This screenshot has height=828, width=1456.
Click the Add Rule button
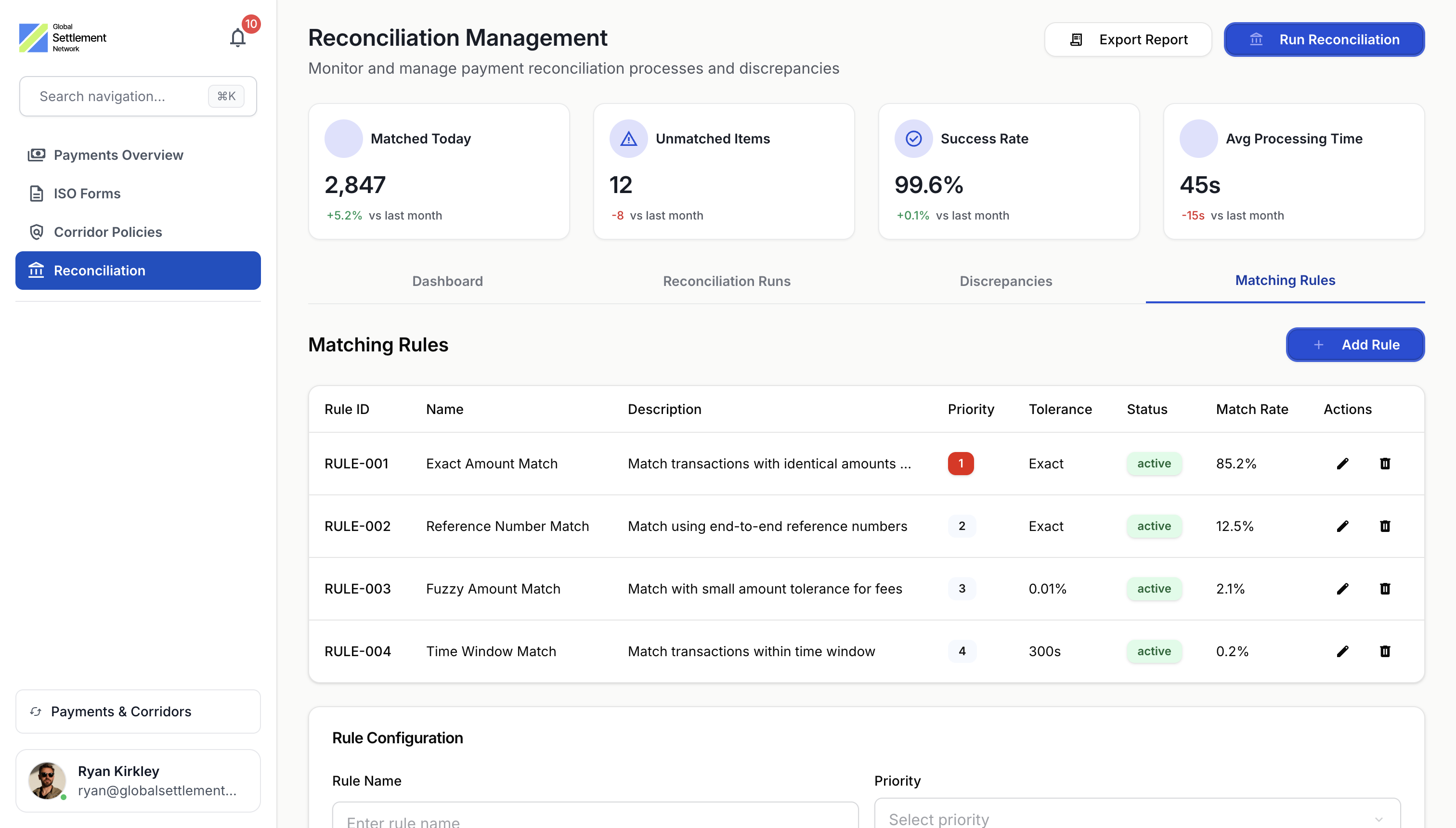click(x=1355, y=345)
